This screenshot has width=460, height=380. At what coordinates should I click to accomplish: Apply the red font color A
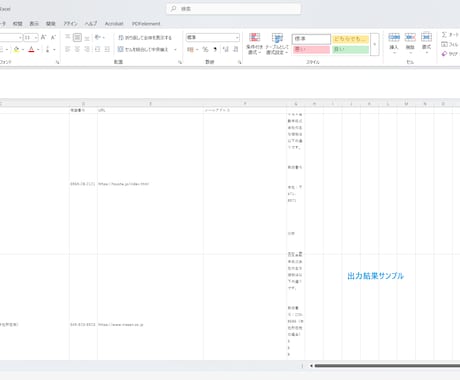tap(31, 49)
